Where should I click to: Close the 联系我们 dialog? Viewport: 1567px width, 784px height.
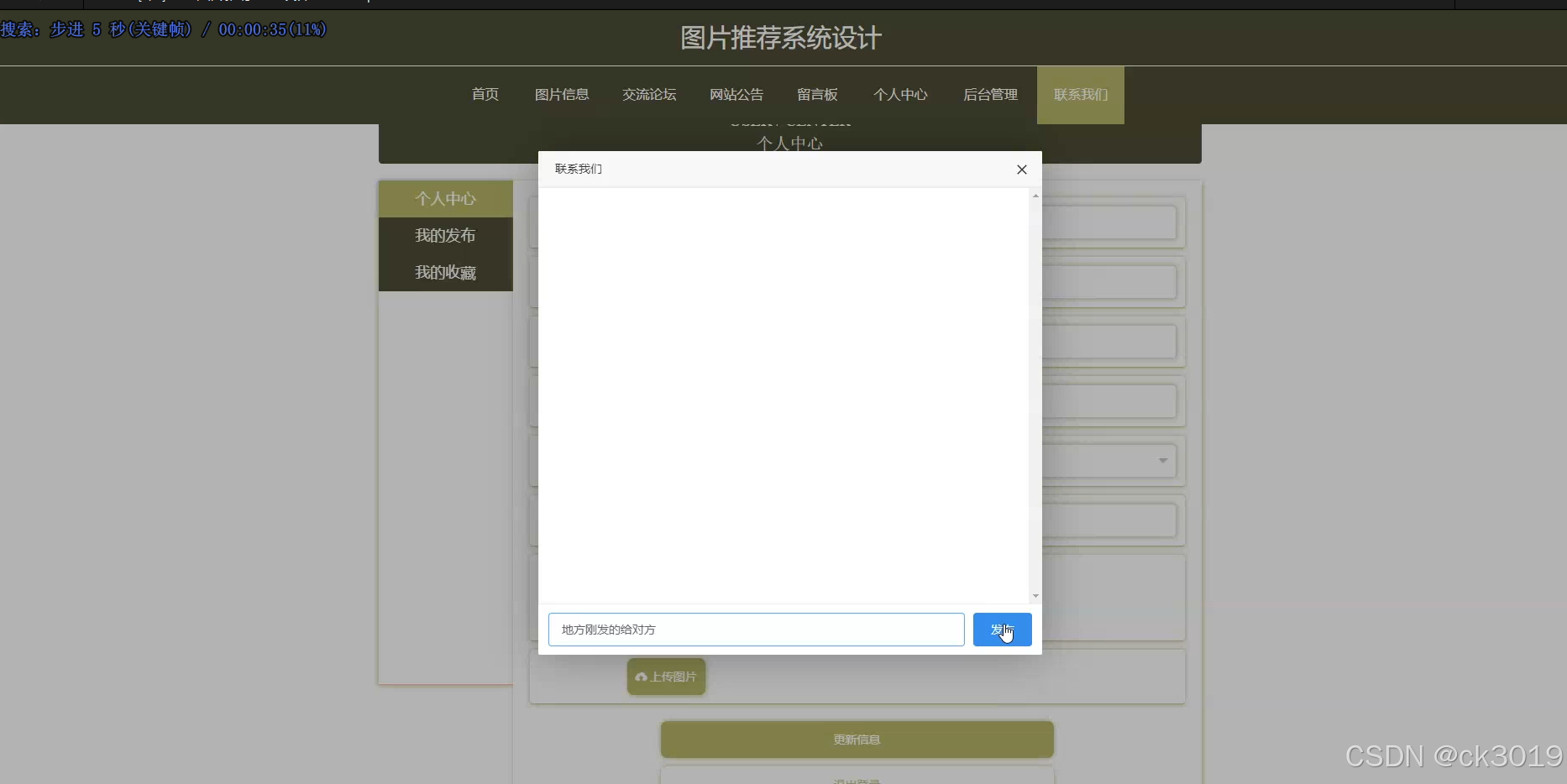tap(1022, 170)
